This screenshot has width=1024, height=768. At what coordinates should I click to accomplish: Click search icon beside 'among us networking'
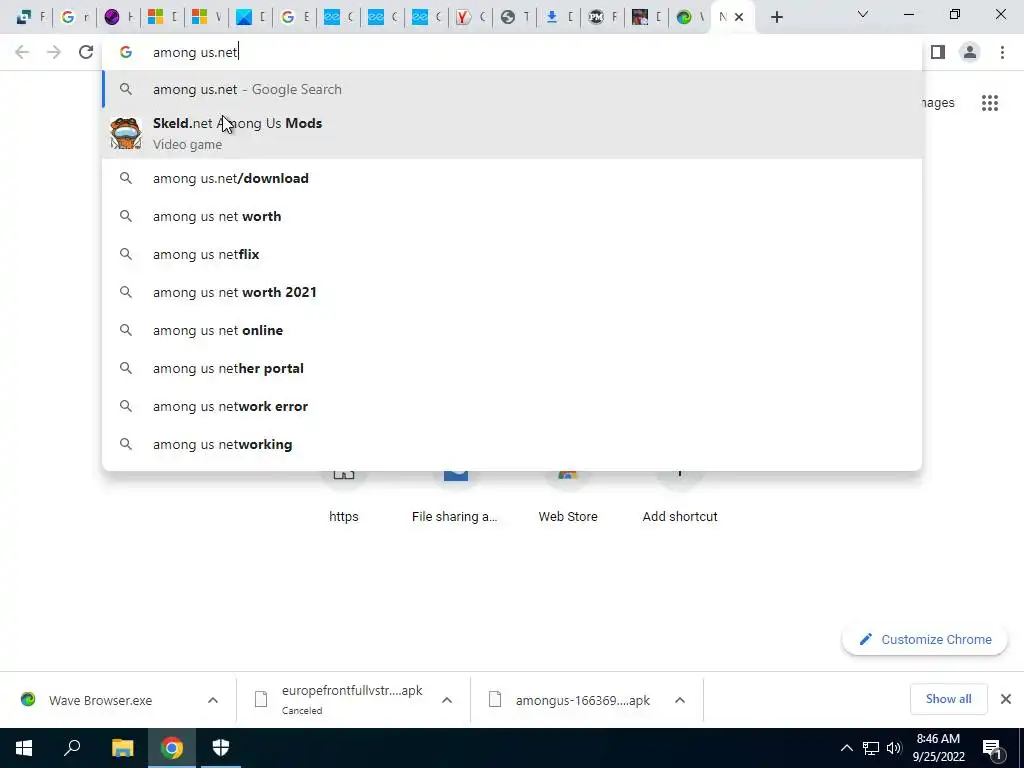(126, 444)
